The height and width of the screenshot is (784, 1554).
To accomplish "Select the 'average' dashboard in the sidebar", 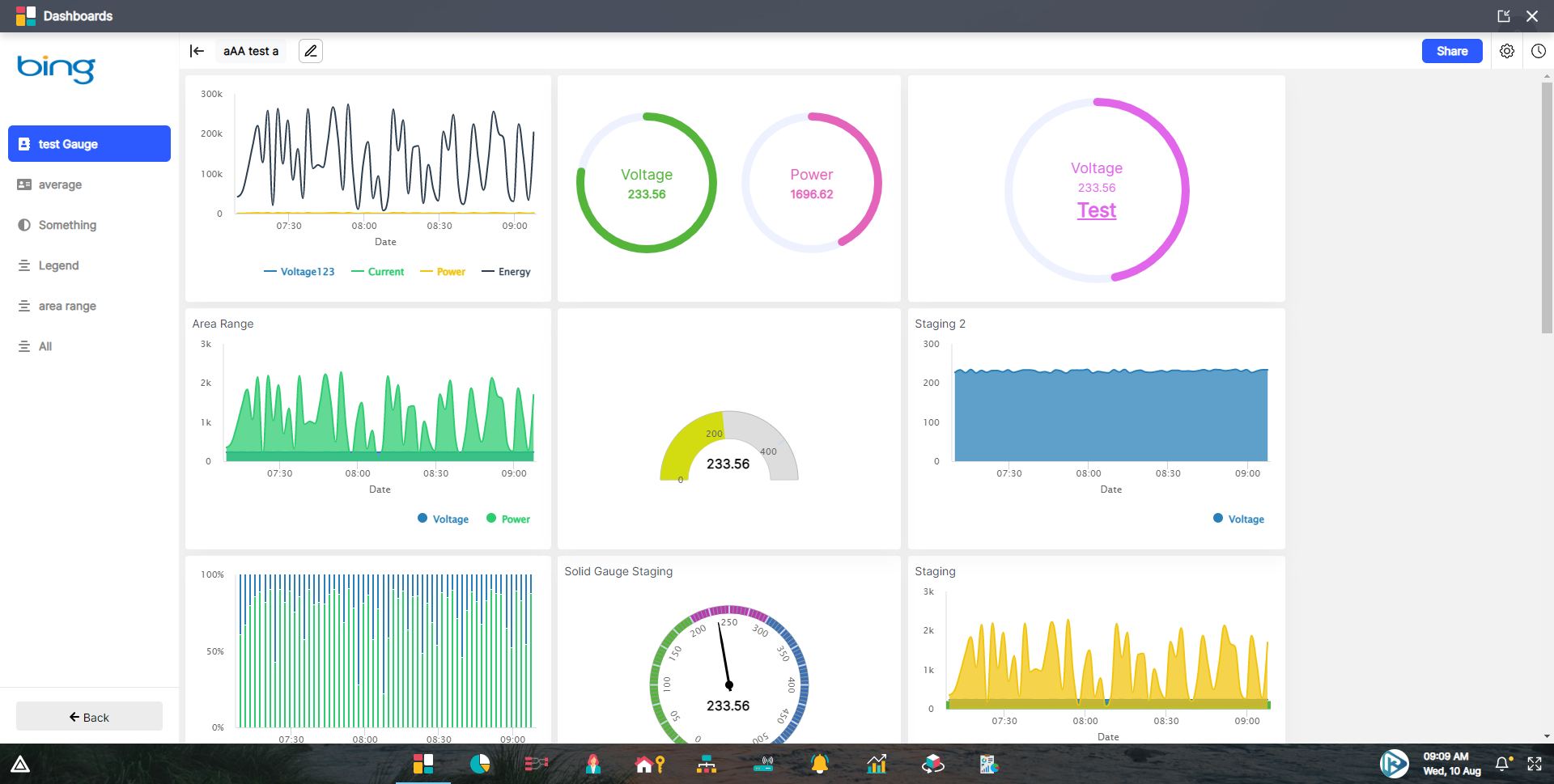I will pyautogui.click(x=60, y=184).
